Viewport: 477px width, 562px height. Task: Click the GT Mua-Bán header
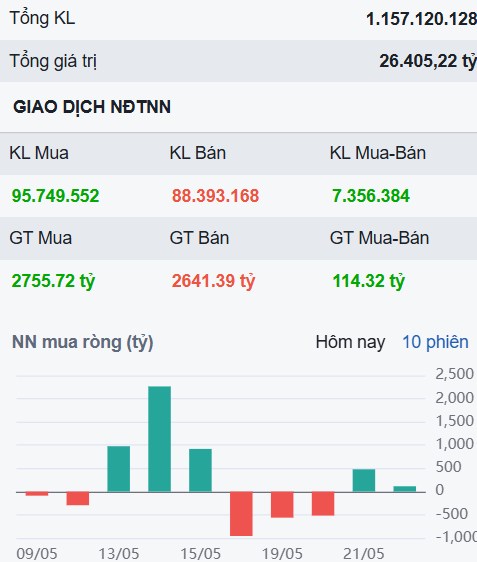(379, 238)
